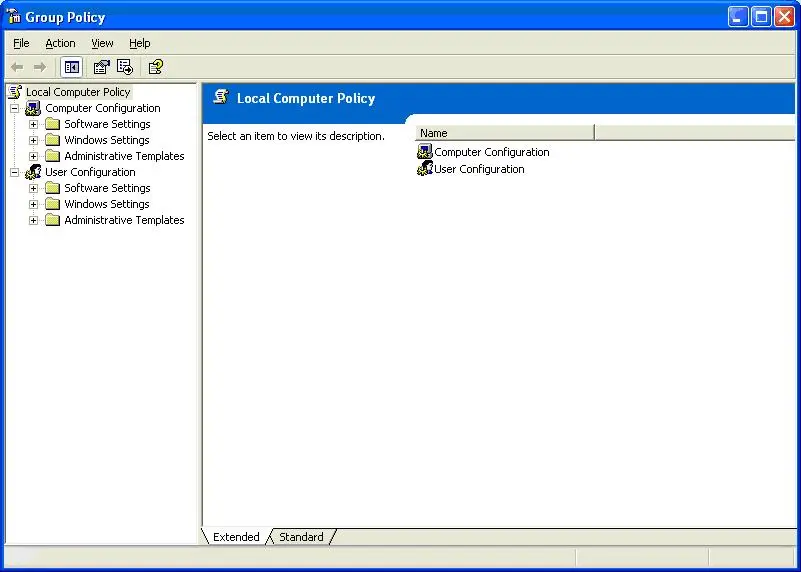Screen dimensions: 801x572
Task: Select the Local Computer Policy root node
Action: coord(77,92)
